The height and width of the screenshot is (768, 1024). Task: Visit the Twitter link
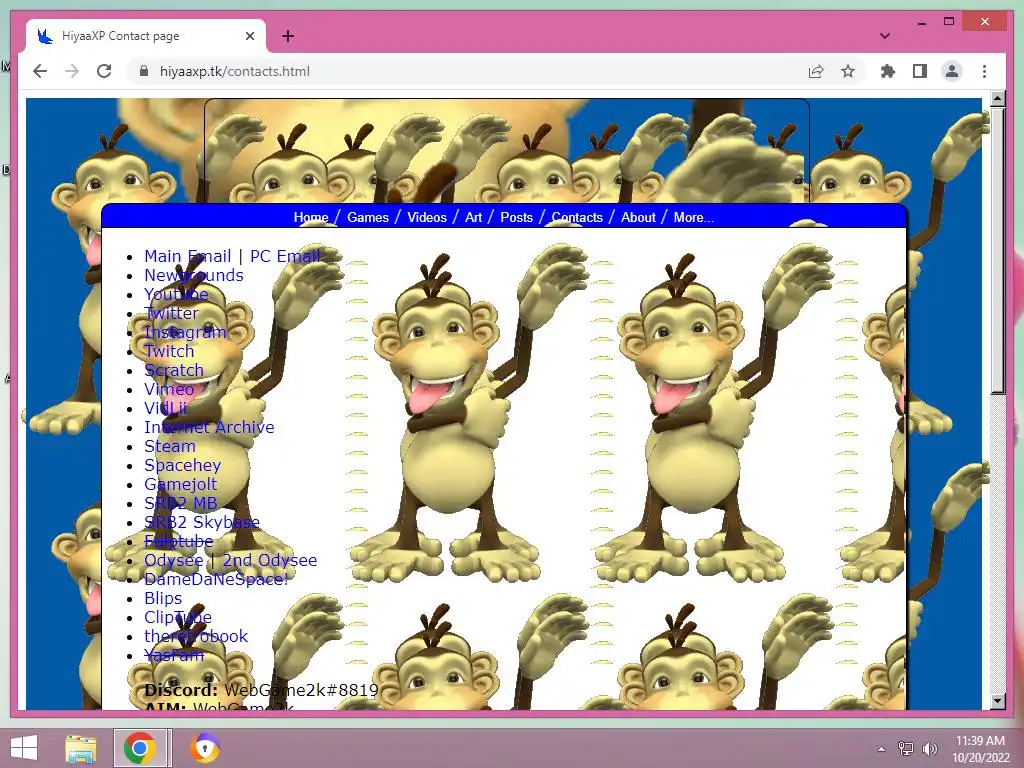pos(171,313)
